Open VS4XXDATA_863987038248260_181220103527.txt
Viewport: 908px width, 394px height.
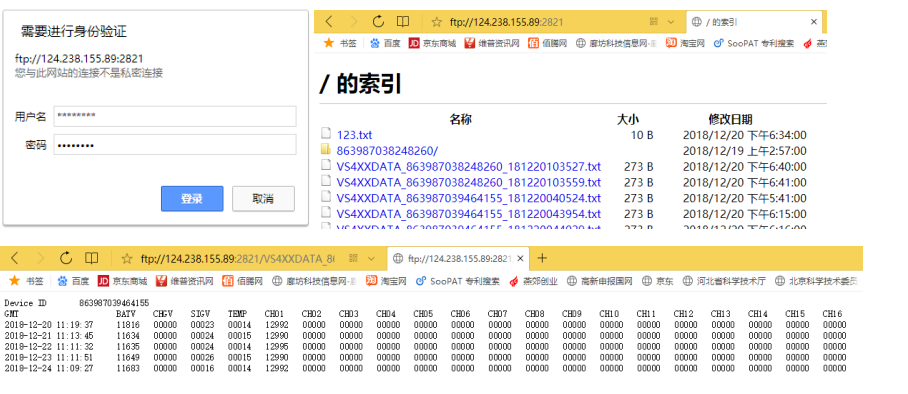468,167
